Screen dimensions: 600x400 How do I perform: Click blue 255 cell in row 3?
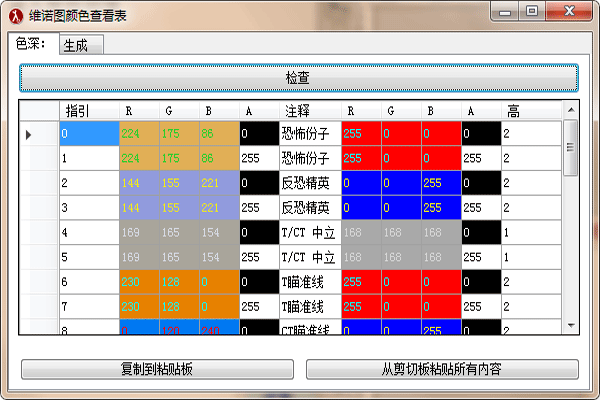[x=441, y=208]
